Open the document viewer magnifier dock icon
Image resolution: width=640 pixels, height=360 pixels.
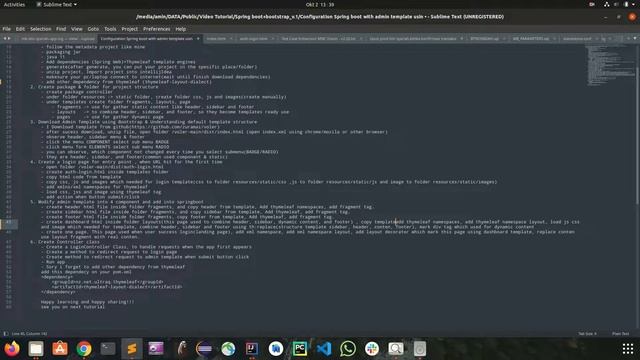coord(396,349)
